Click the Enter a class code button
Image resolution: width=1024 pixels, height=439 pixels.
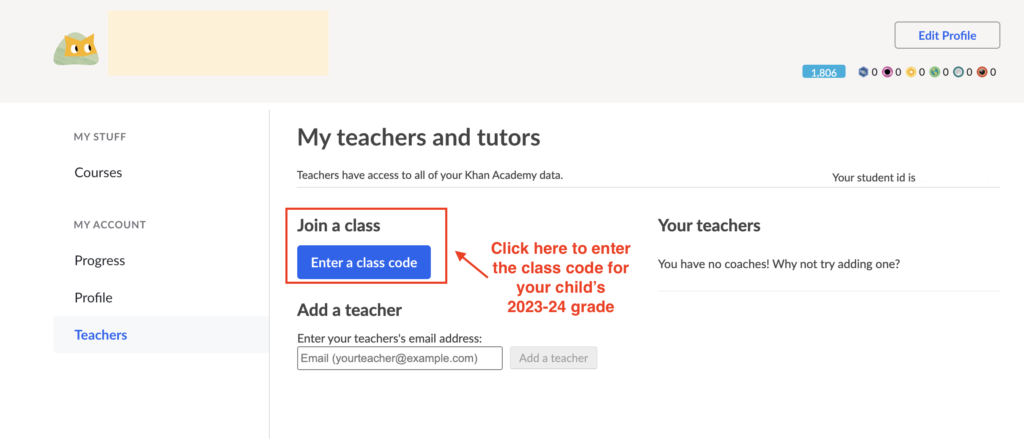pyautogui.click(x=364, y=262)
